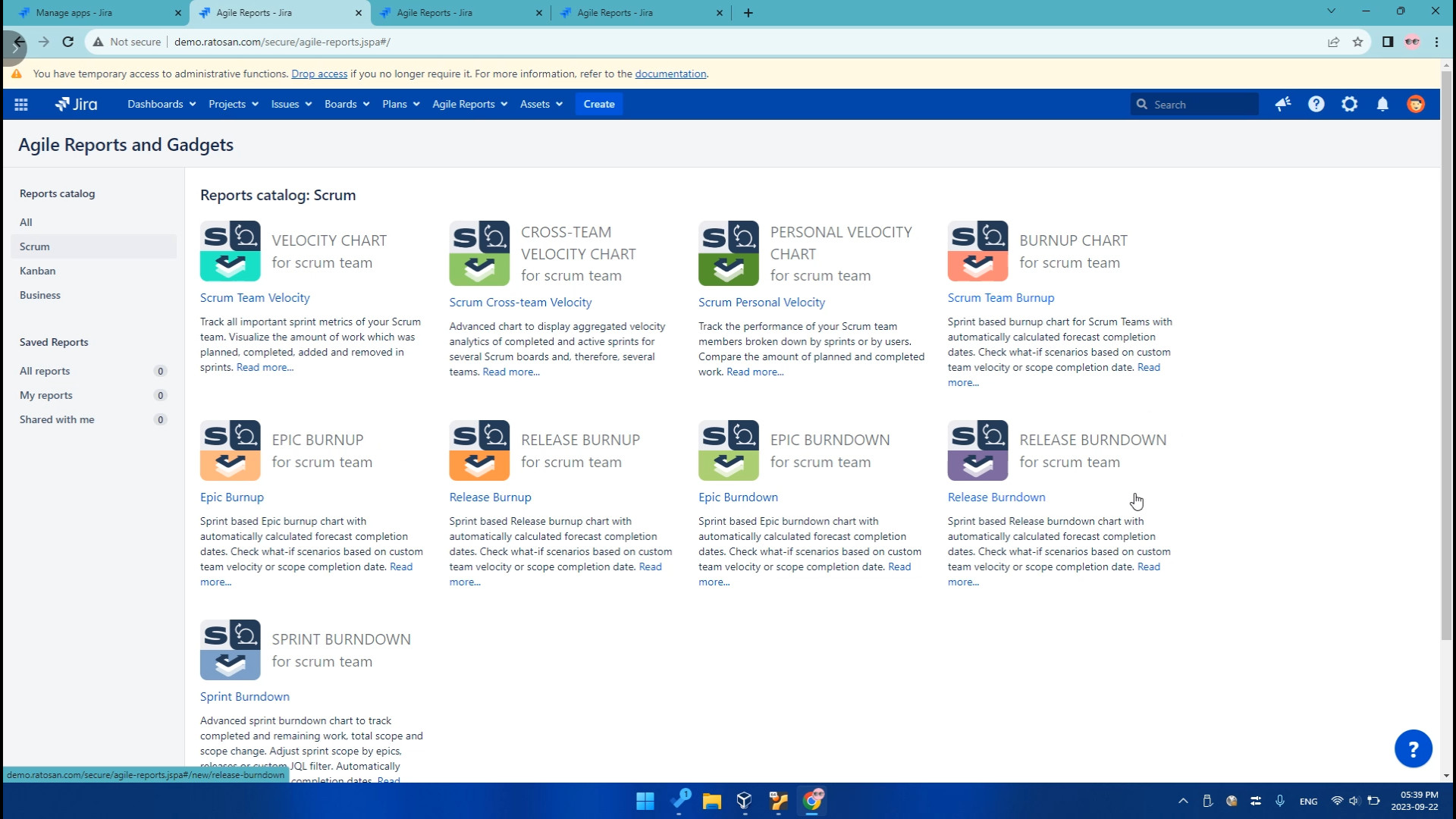This screenshot has height=819, width=1456.
Task: Expand the Boards dropdown menu
Action: click(347, 105)
